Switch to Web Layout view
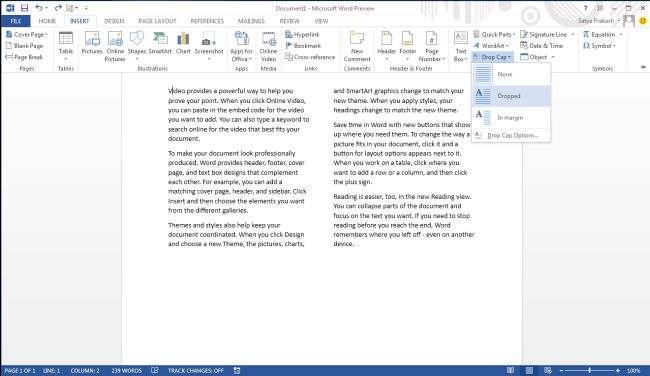Image resolution: width=650 pixels, height=376 pixels. 548,371
